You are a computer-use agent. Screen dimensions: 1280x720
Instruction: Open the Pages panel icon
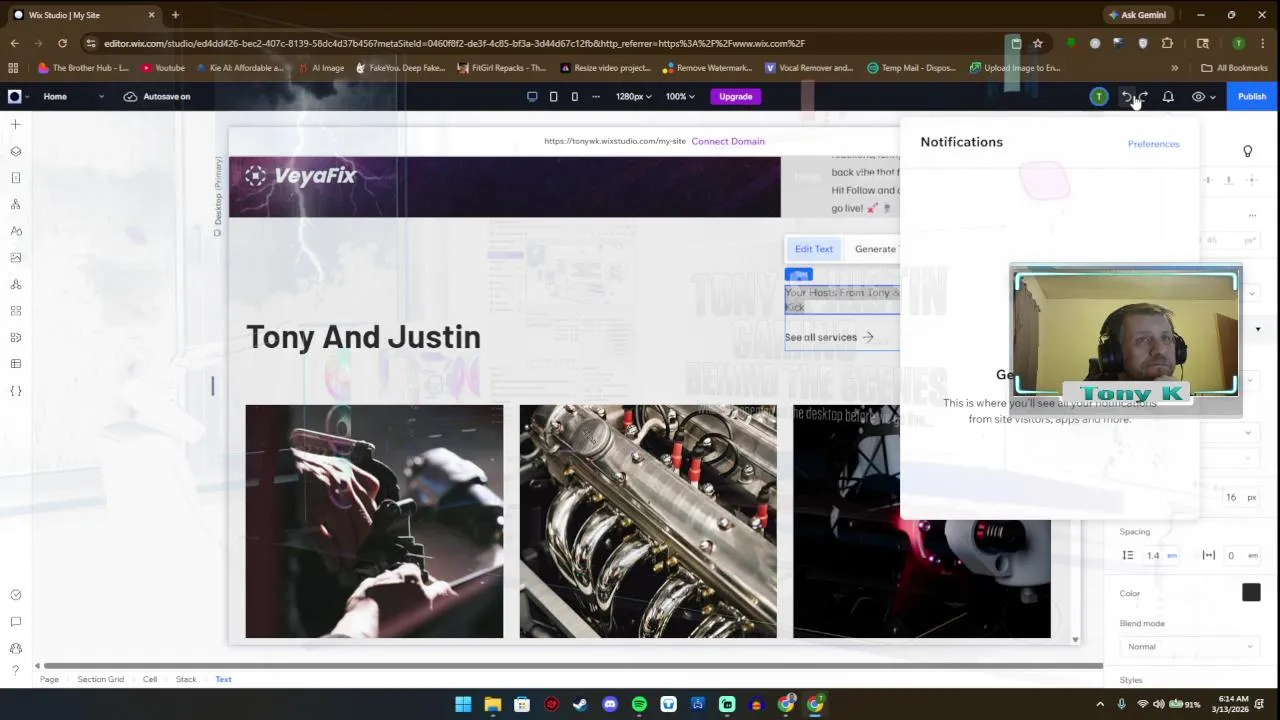click(15, 178)
